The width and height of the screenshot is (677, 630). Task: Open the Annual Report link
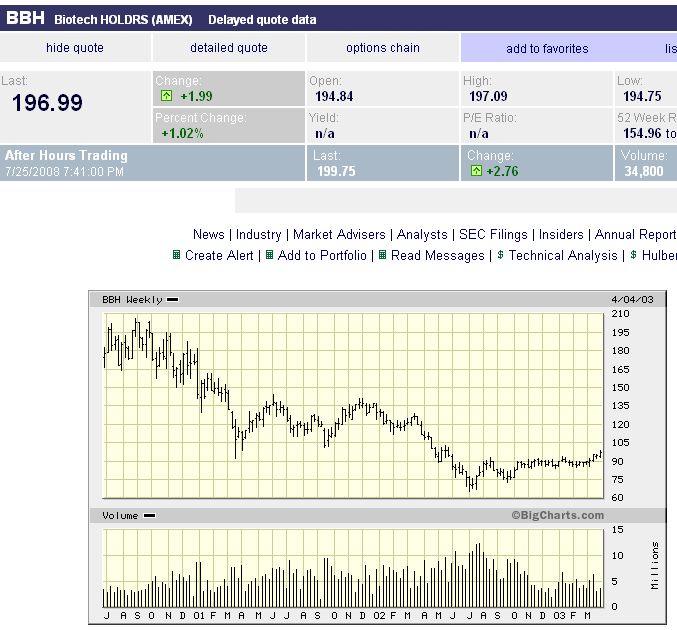[635, 235]
